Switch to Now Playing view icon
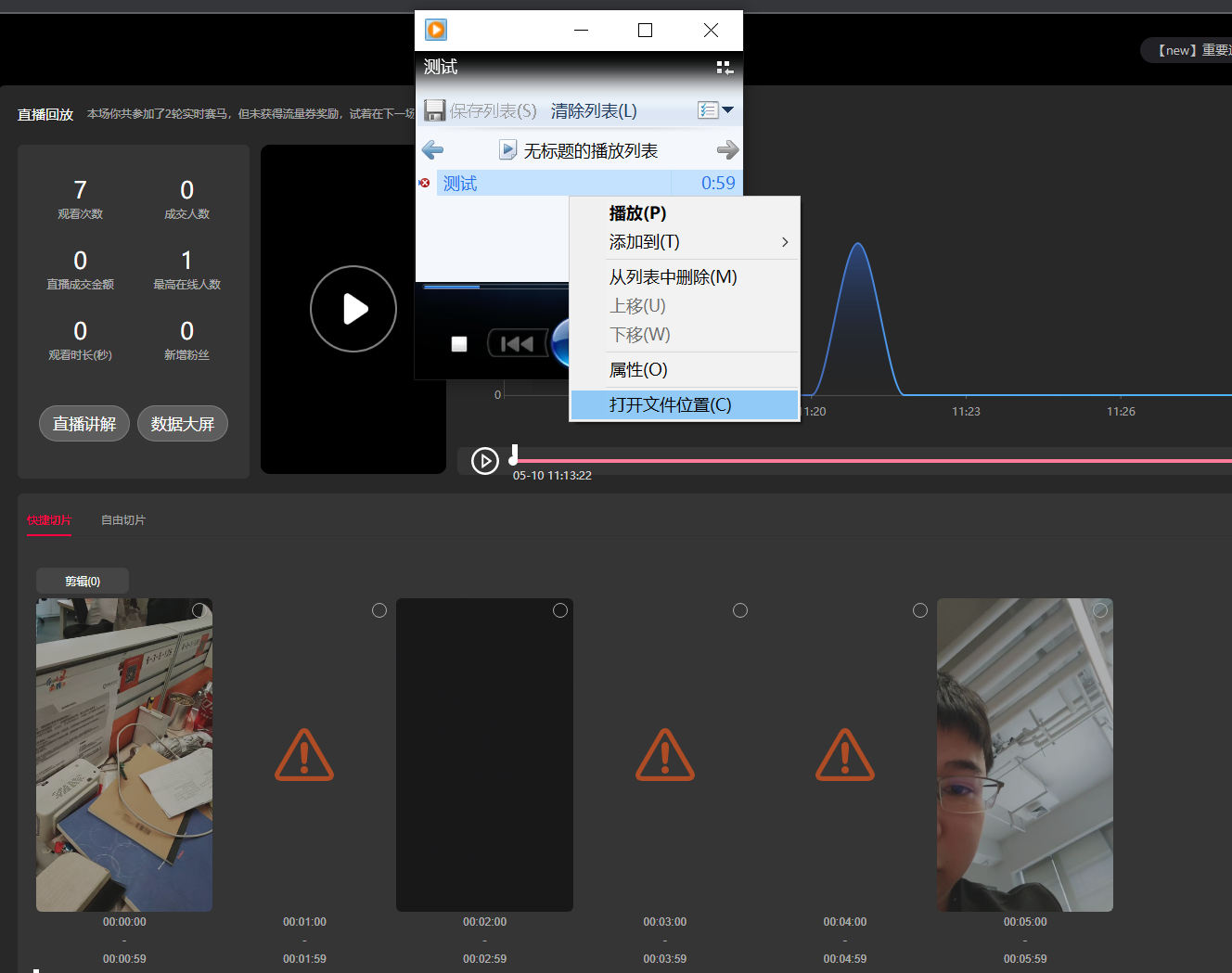 pos(725,68)
